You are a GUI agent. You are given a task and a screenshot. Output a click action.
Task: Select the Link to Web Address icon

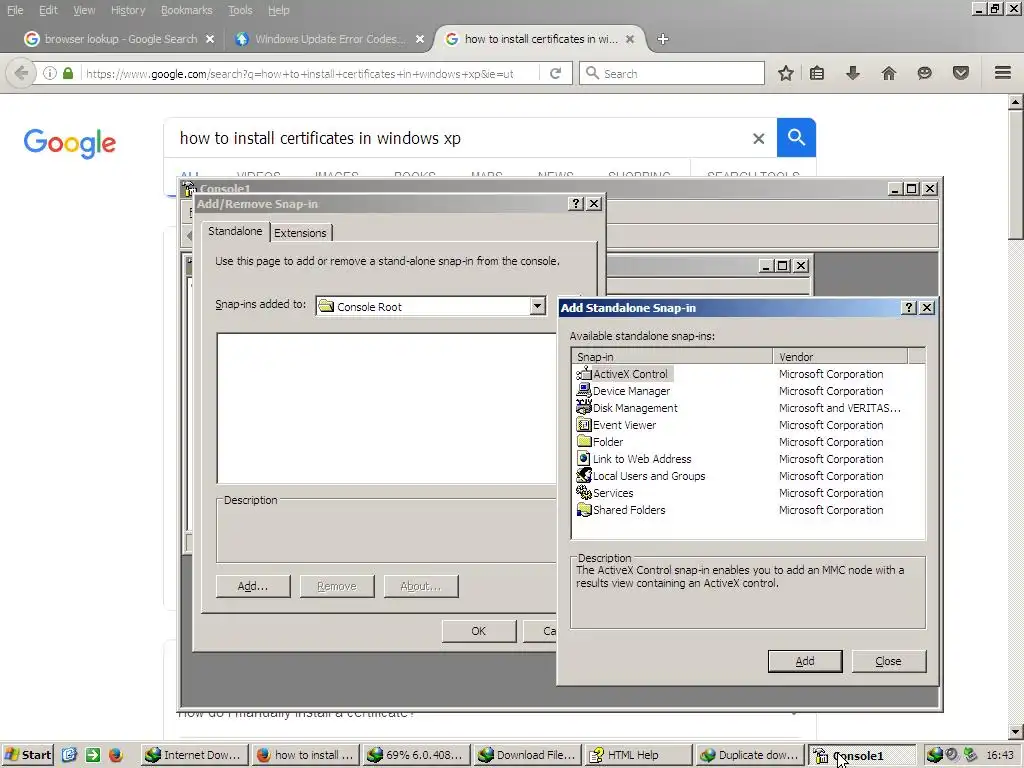coord(584,458)
